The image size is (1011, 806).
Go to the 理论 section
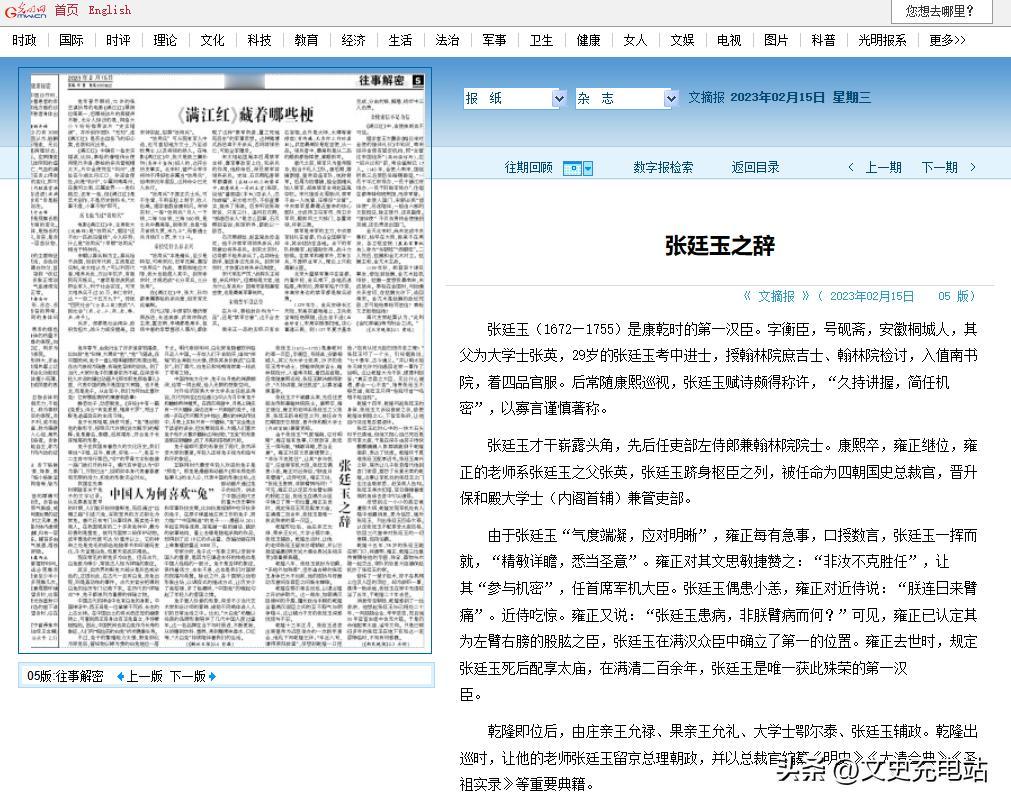tap(165, 40)
